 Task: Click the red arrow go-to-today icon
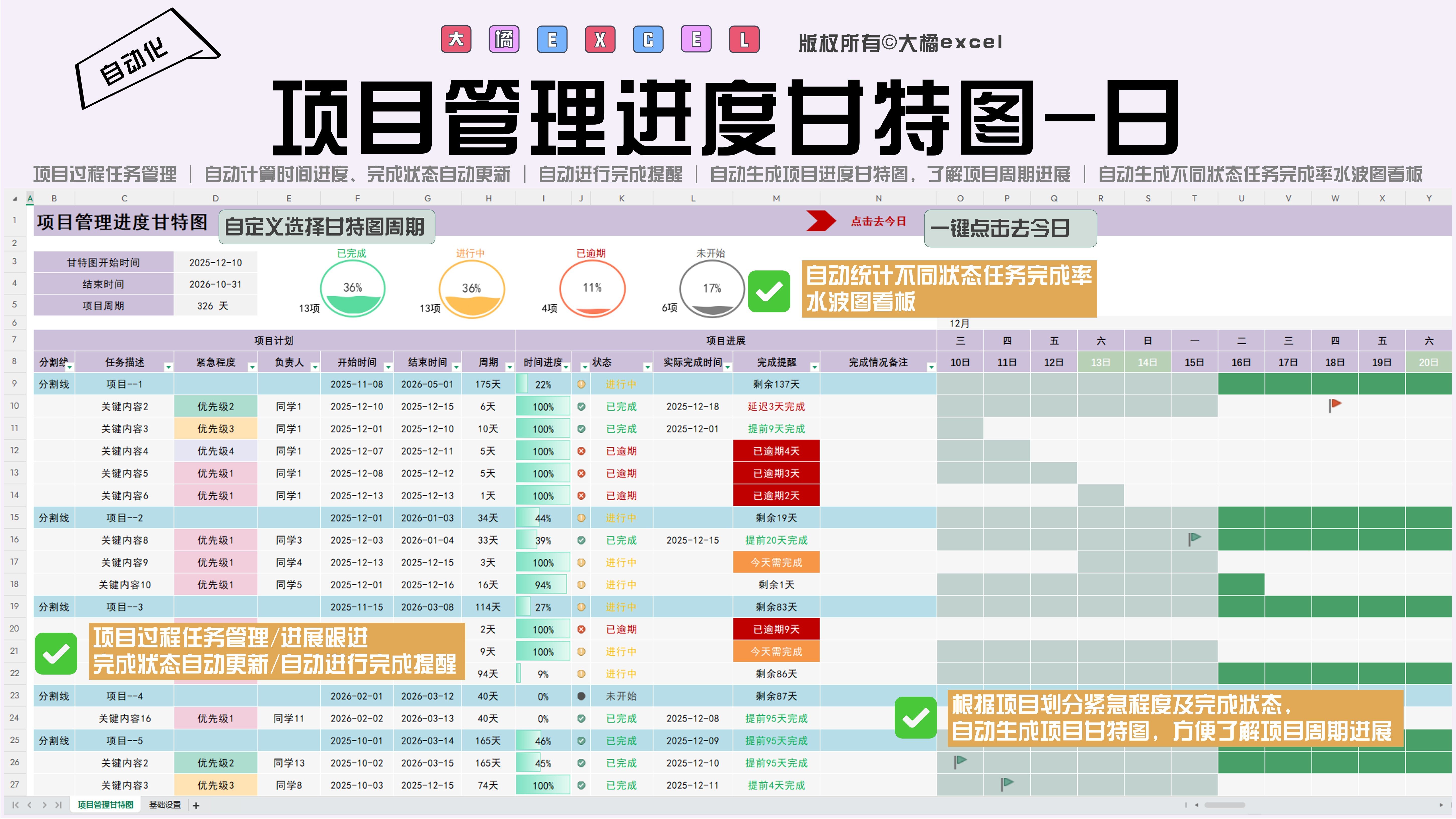821,221
